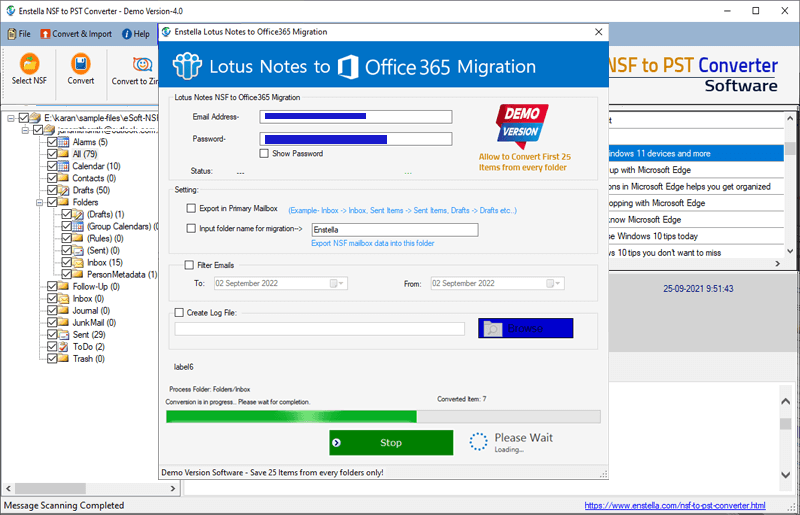
Task: Check Input folder name for migration option
Action: pyautogui.click(x=191, y=228)
